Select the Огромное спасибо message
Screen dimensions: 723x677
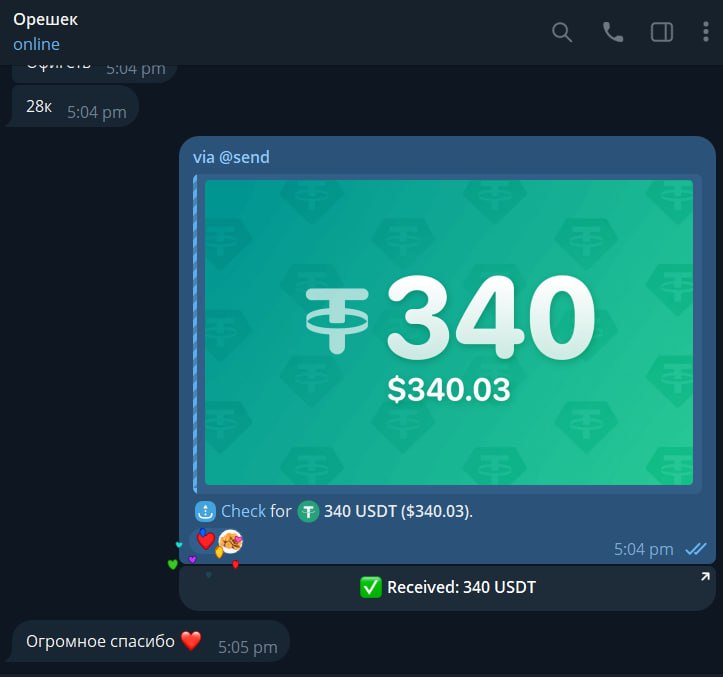pos(150,642)
